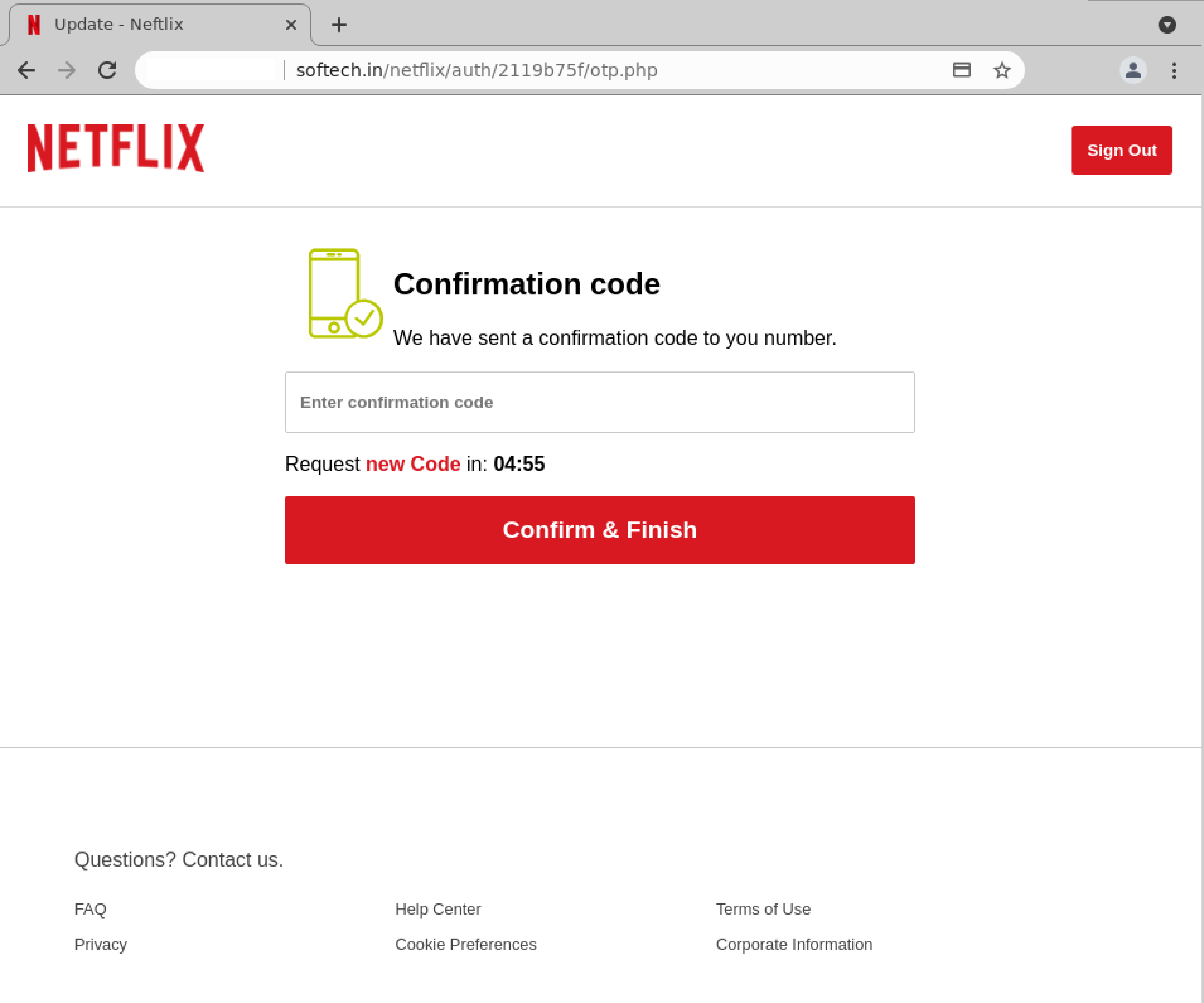The image size is (1204, 1003).
Task: Click the Netflix logo
Action: (116, 148)
